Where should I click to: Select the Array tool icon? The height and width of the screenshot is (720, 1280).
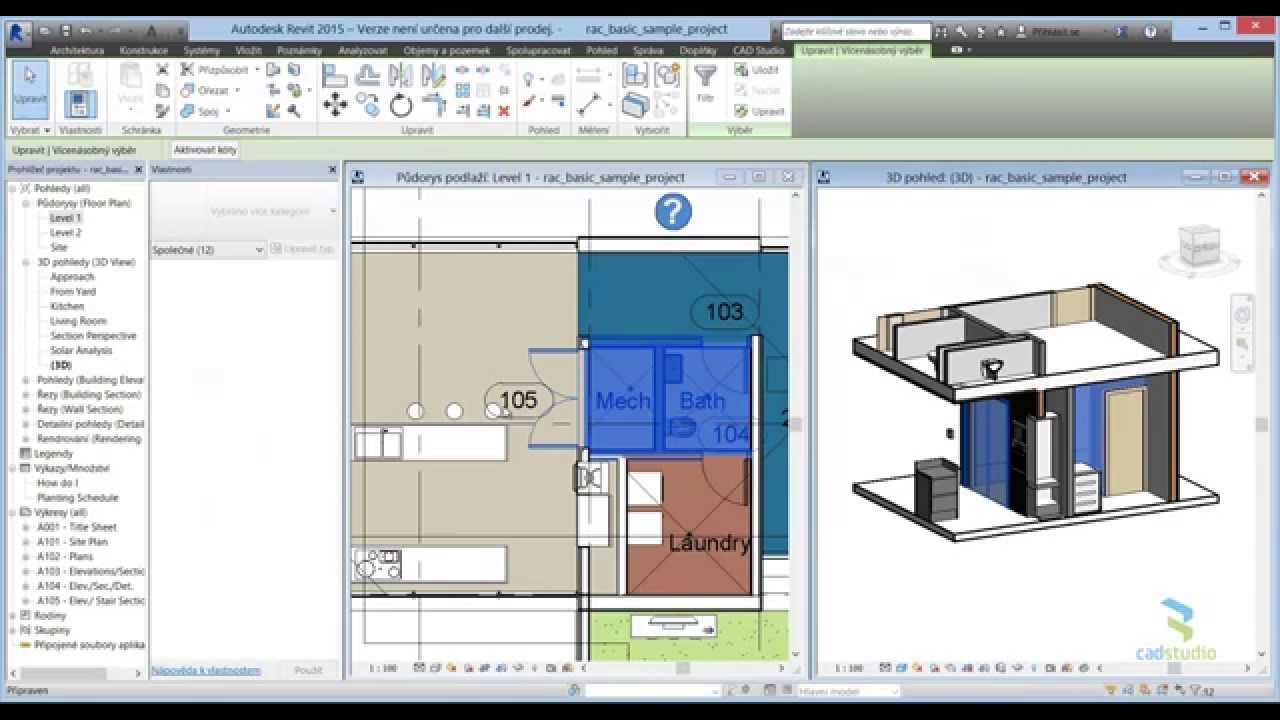tap(463, 90)
